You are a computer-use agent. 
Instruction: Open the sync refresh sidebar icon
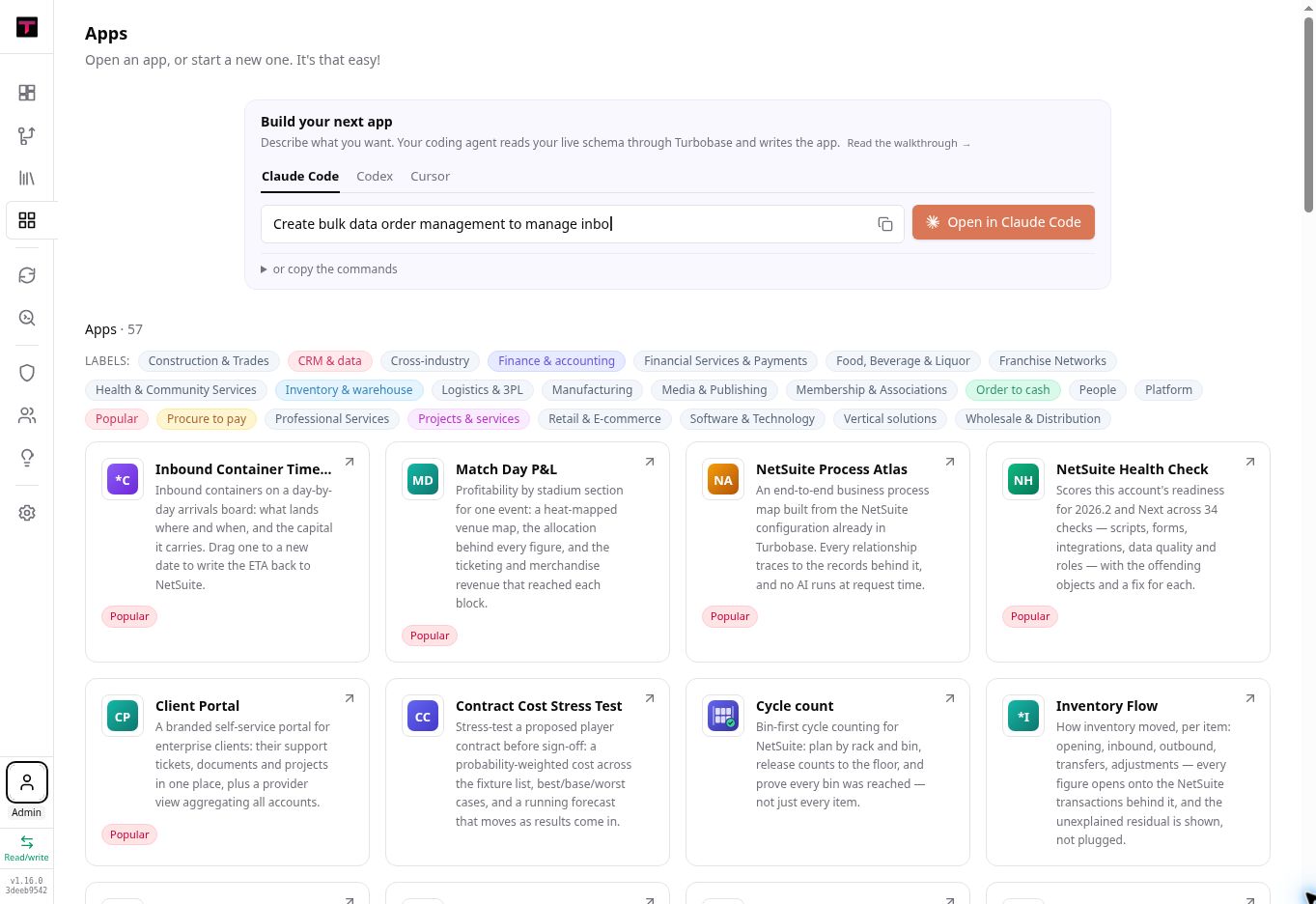pyautogui.click(x=27, y=275)
